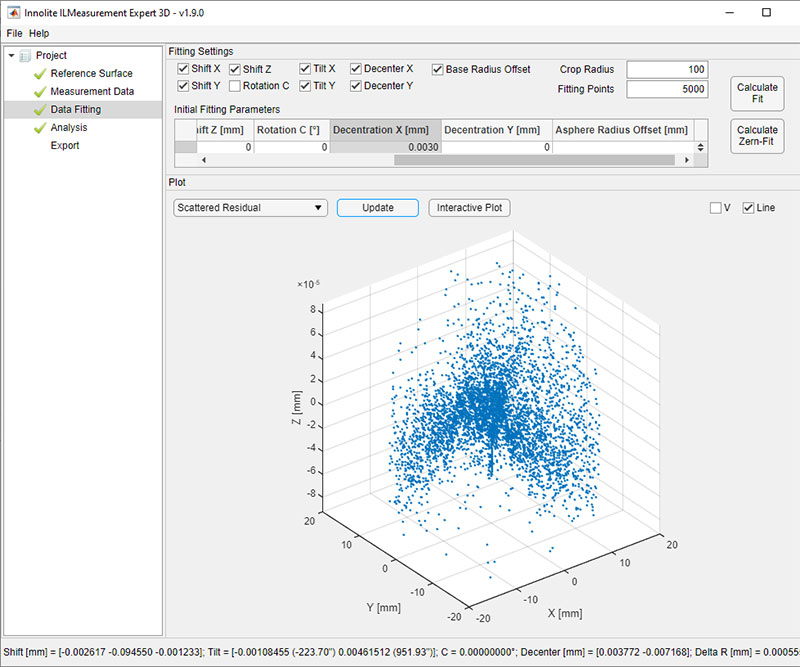Viewport: 800px width, 667px height.
Task: Uncheck the Line checkbox
Action: (x=748, y=208)
